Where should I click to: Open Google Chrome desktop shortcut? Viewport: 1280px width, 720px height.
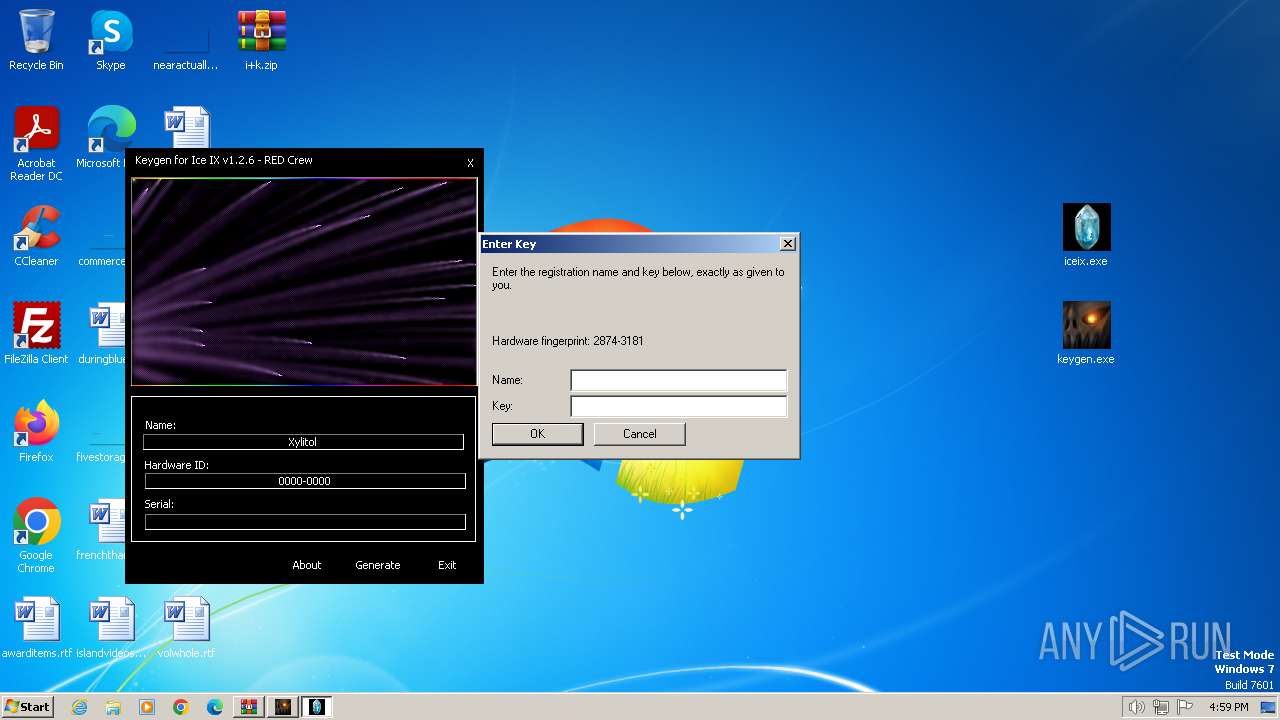point(36,536)
